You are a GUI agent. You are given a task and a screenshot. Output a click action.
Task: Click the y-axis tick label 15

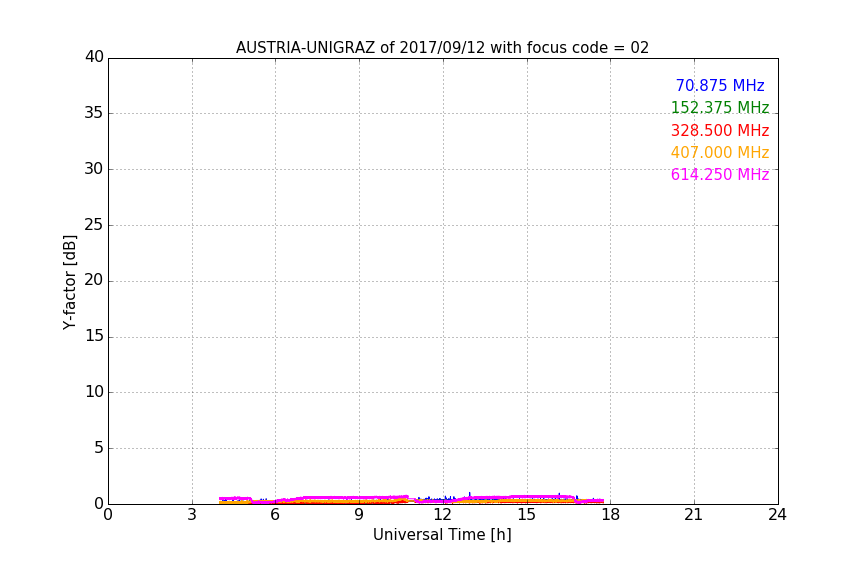pos(94,336)
